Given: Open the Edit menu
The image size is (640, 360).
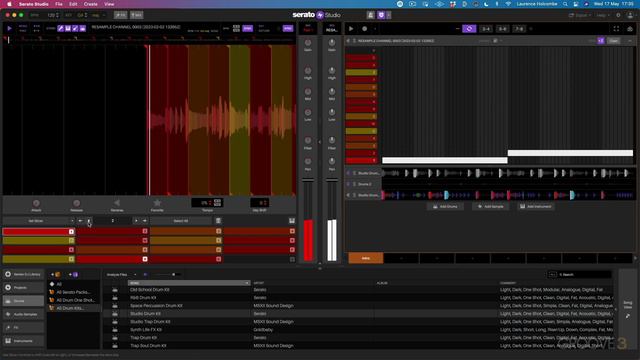Looking at the screenshot, I should (x=73, y=4).
